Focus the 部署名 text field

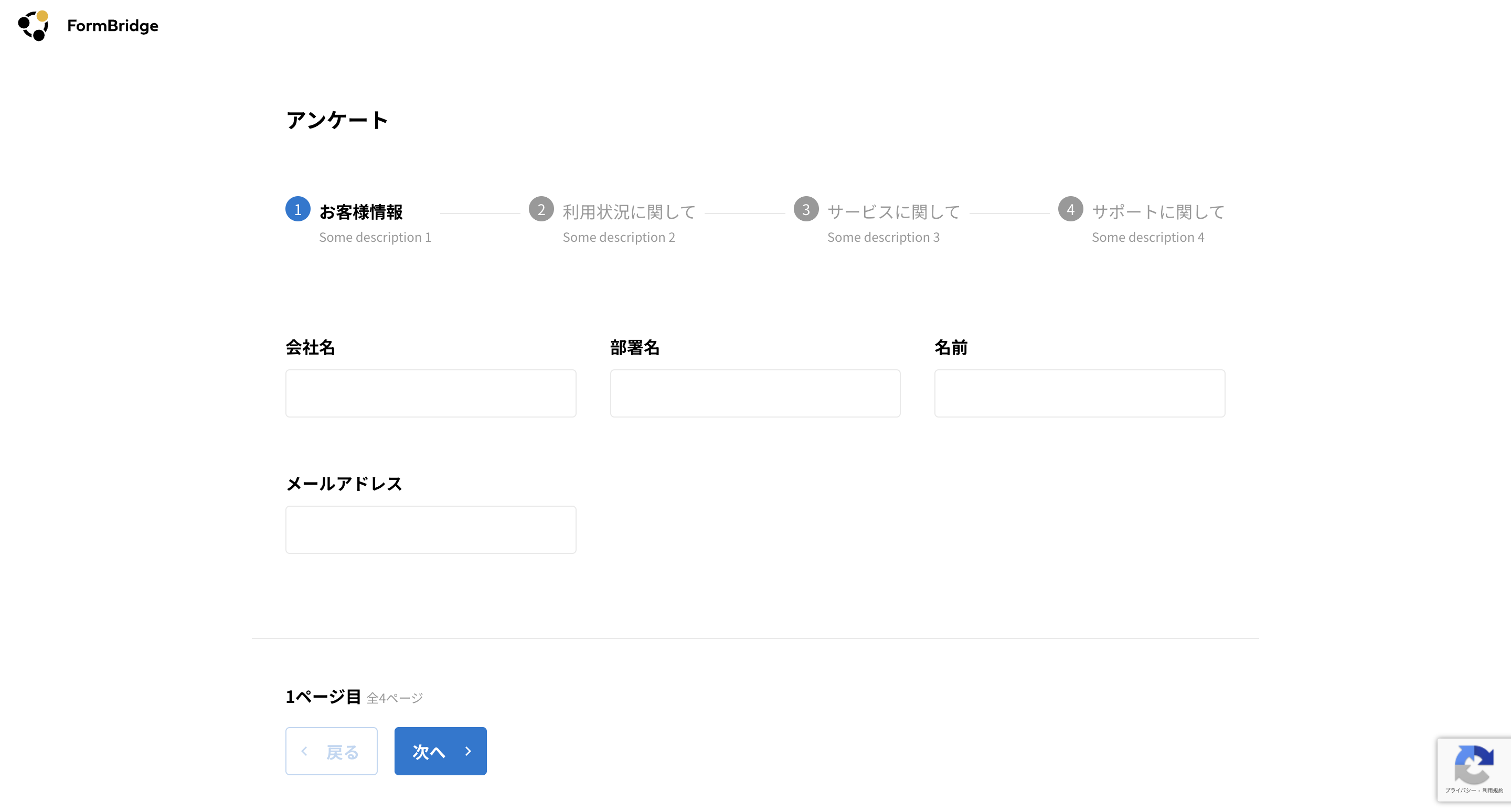755,393
